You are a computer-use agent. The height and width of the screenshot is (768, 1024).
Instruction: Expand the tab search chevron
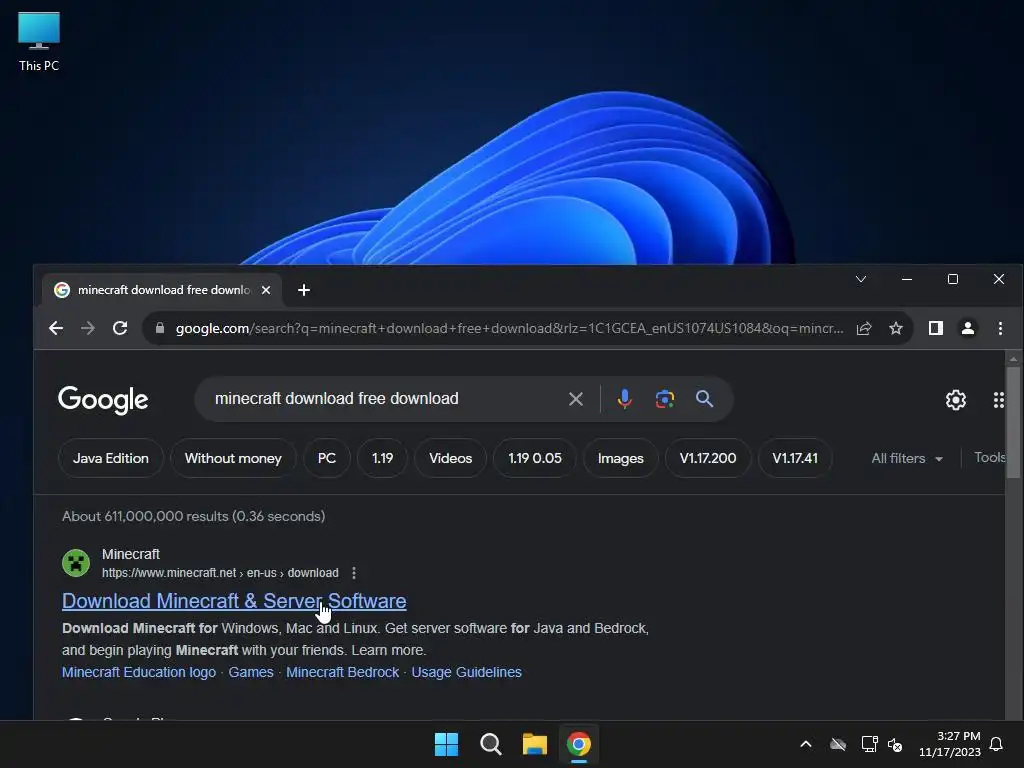coord(861,280)
